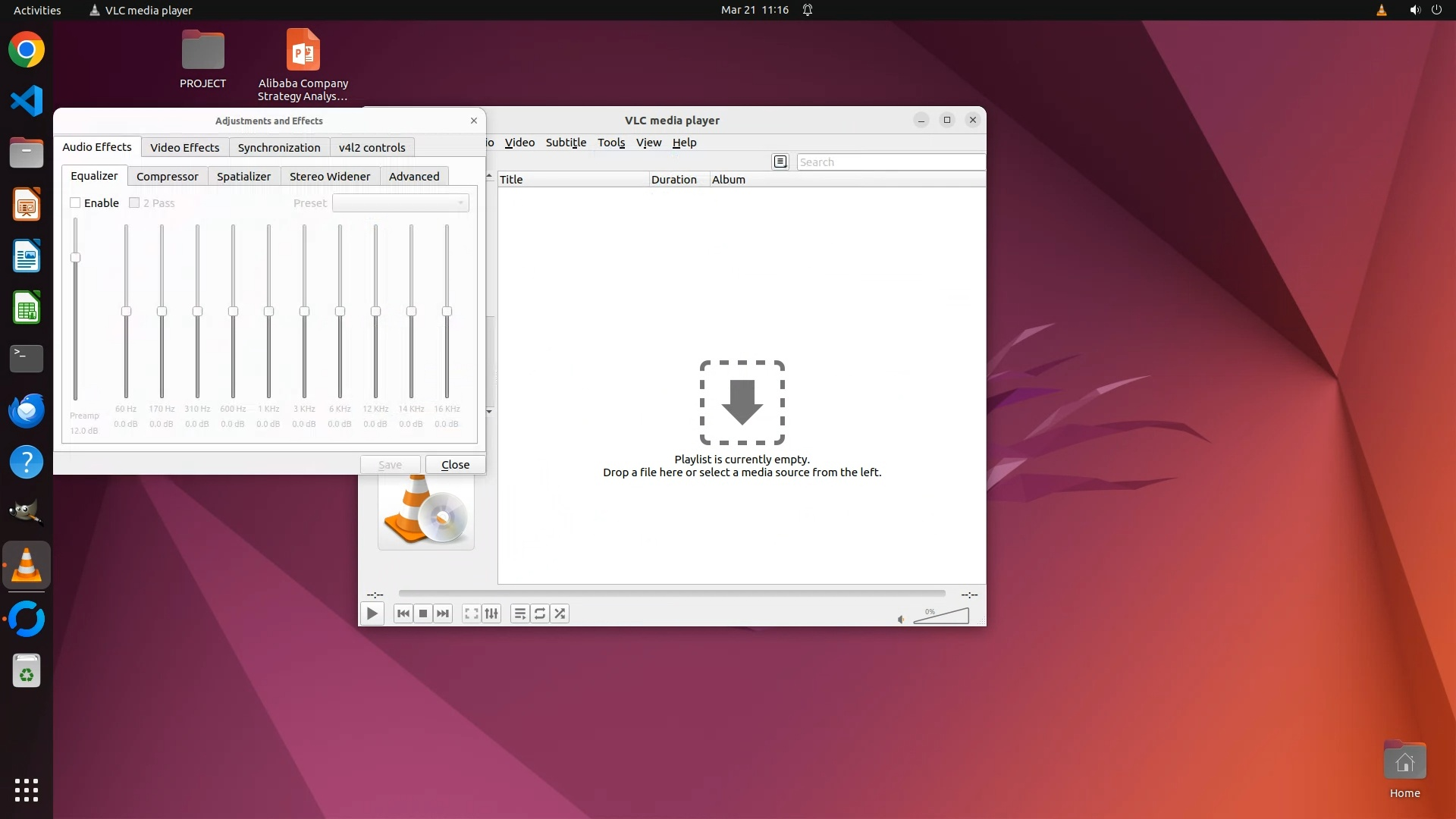Click the Next media button
Image resolution: width=1456 pixels, height=819 pixels.
click(x=443, y=613)
